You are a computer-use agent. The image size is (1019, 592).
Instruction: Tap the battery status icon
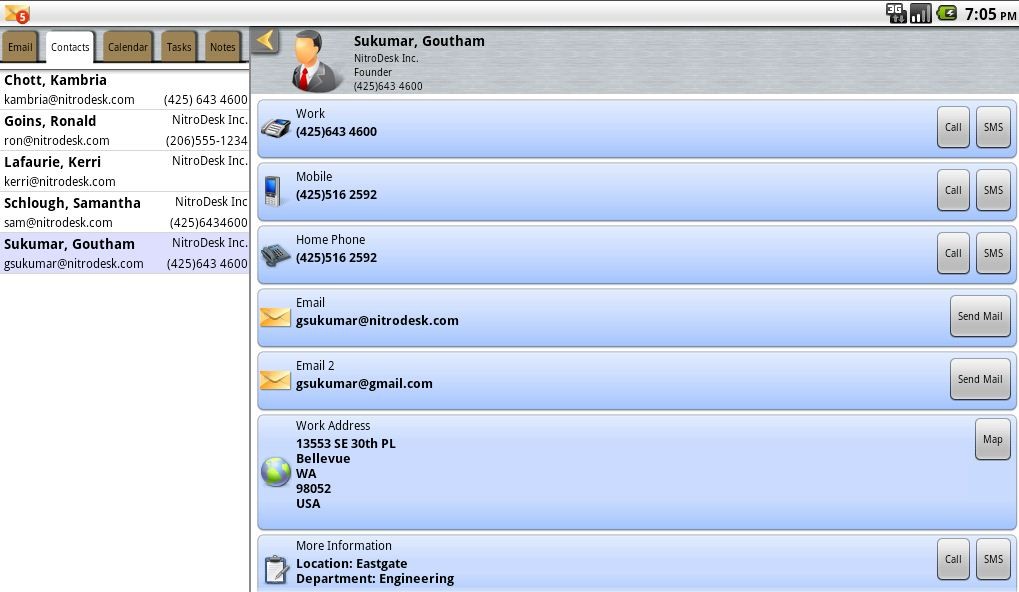[x=947, y=13]
